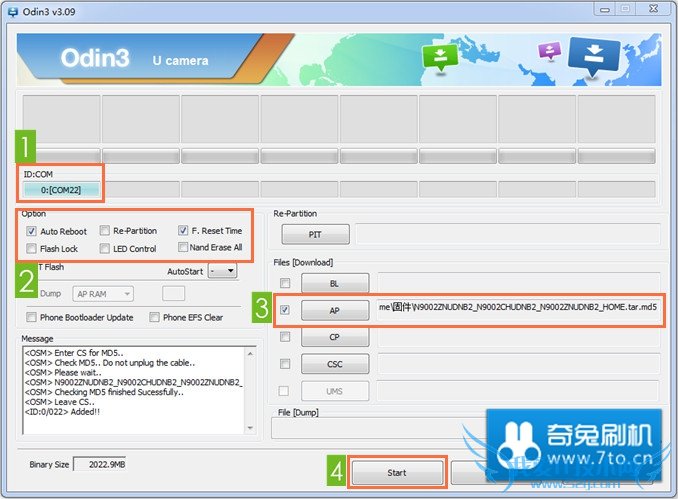Minimize the Odin3 window

[605, 10]
